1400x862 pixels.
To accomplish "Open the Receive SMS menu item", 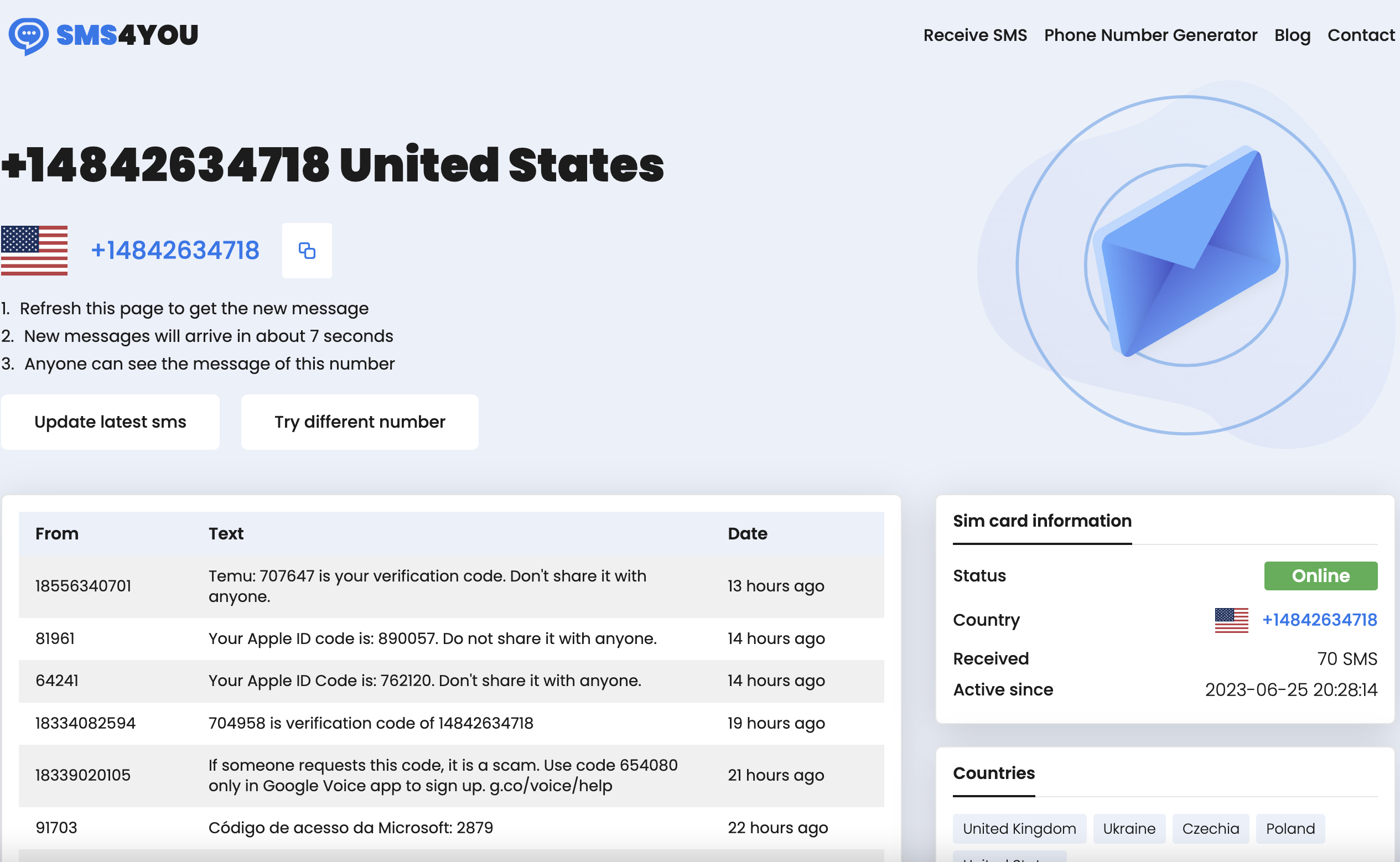I will coord(975,35).
